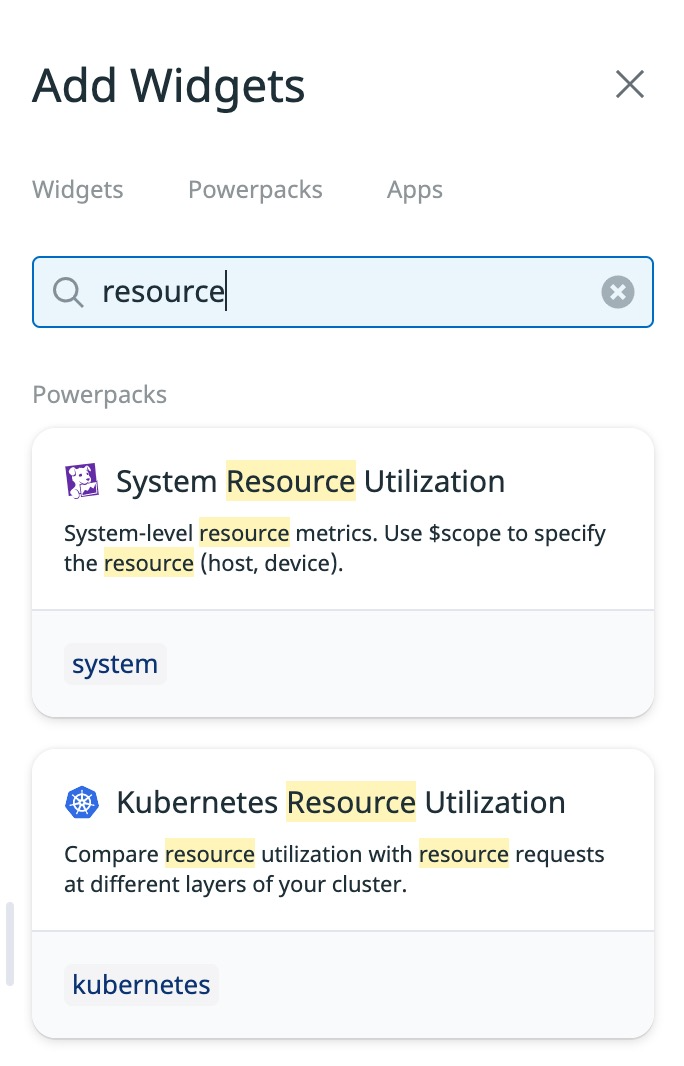Click the Kubernetes card footer beside the kubernetes tag

point(430,985)
